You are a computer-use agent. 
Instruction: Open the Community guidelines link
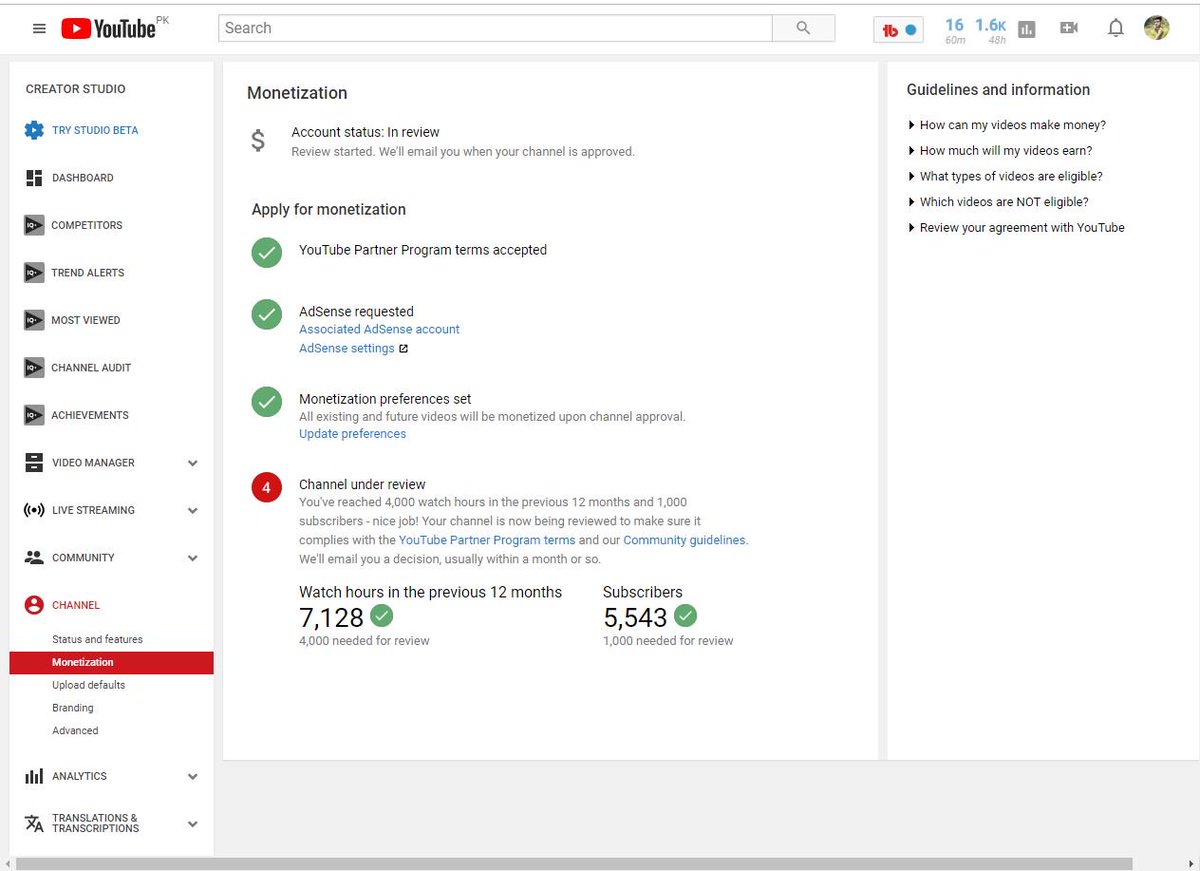pyautogui.click(x=684, y=540)
